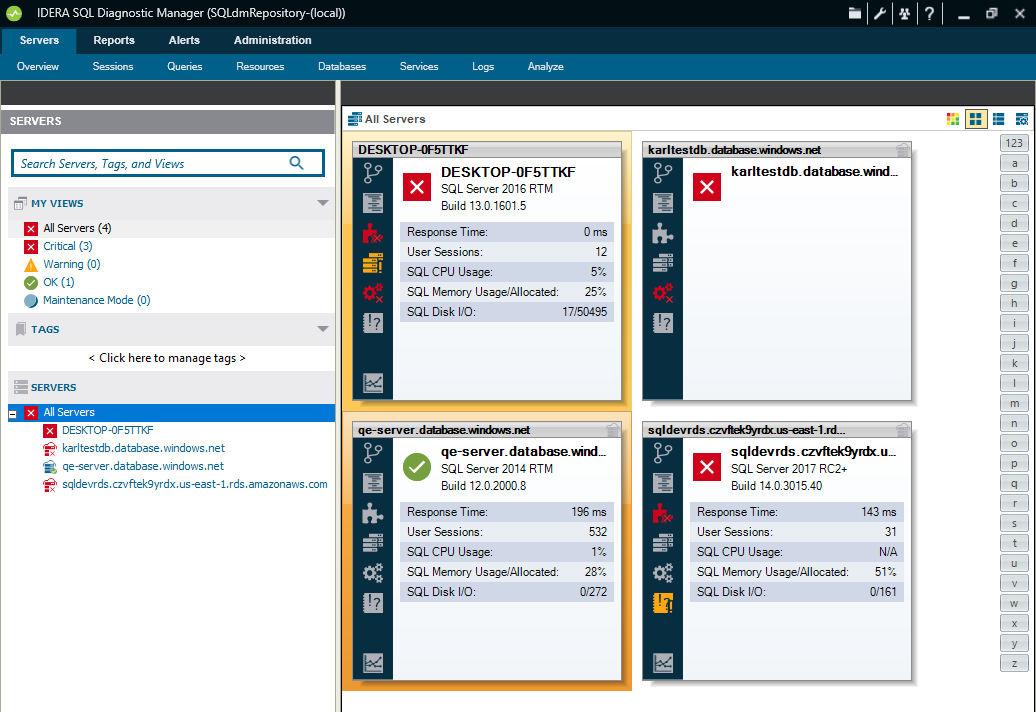Viewport: 1036px width, 712px height.
Task: Open the Reports main tab
Action: click(114, 40)
